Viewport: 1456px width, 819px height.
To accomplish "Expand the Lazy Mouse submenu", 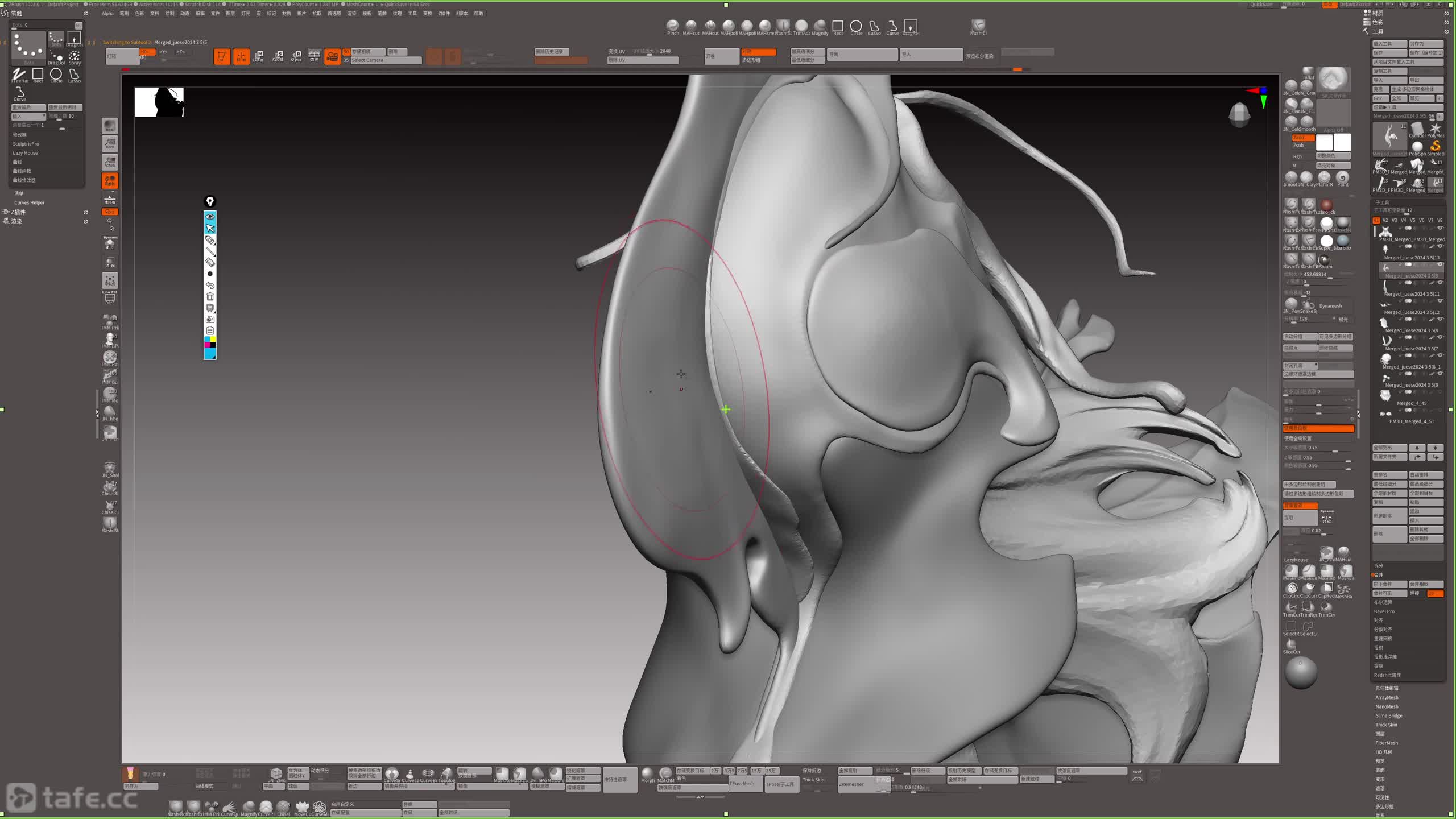I will [25, 153].
